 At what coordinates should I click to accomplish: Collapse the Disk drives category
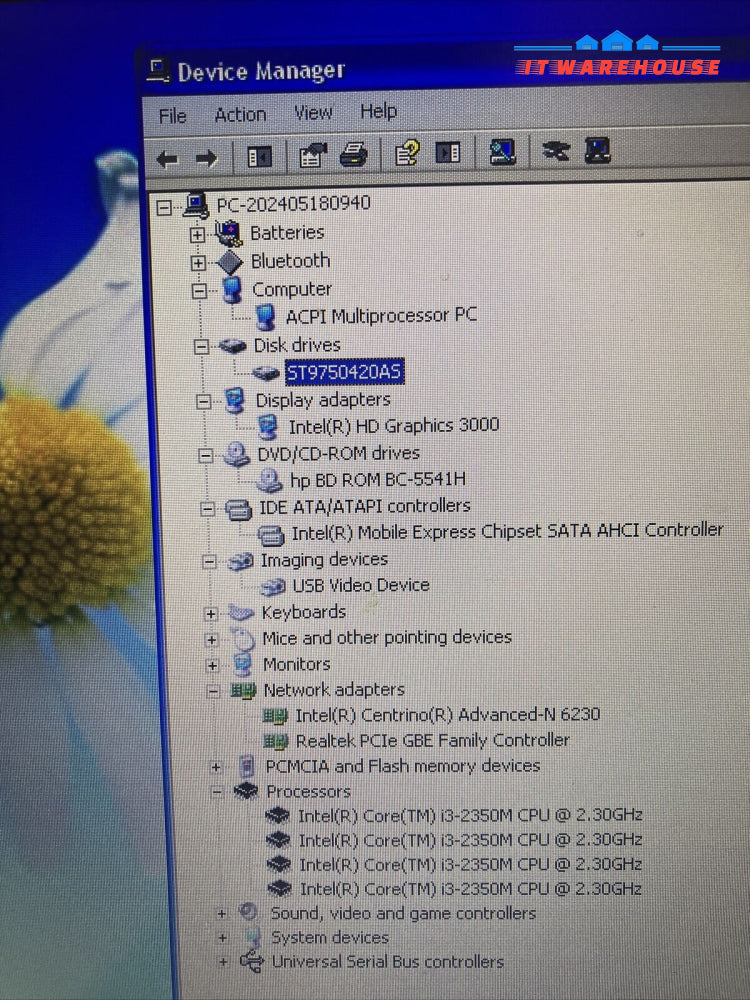[201, 346]
